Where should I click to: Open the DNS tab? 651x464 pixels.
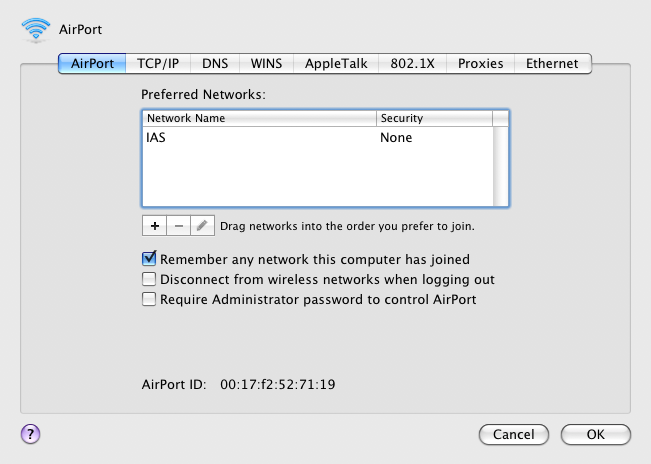[x=215, y=64]
